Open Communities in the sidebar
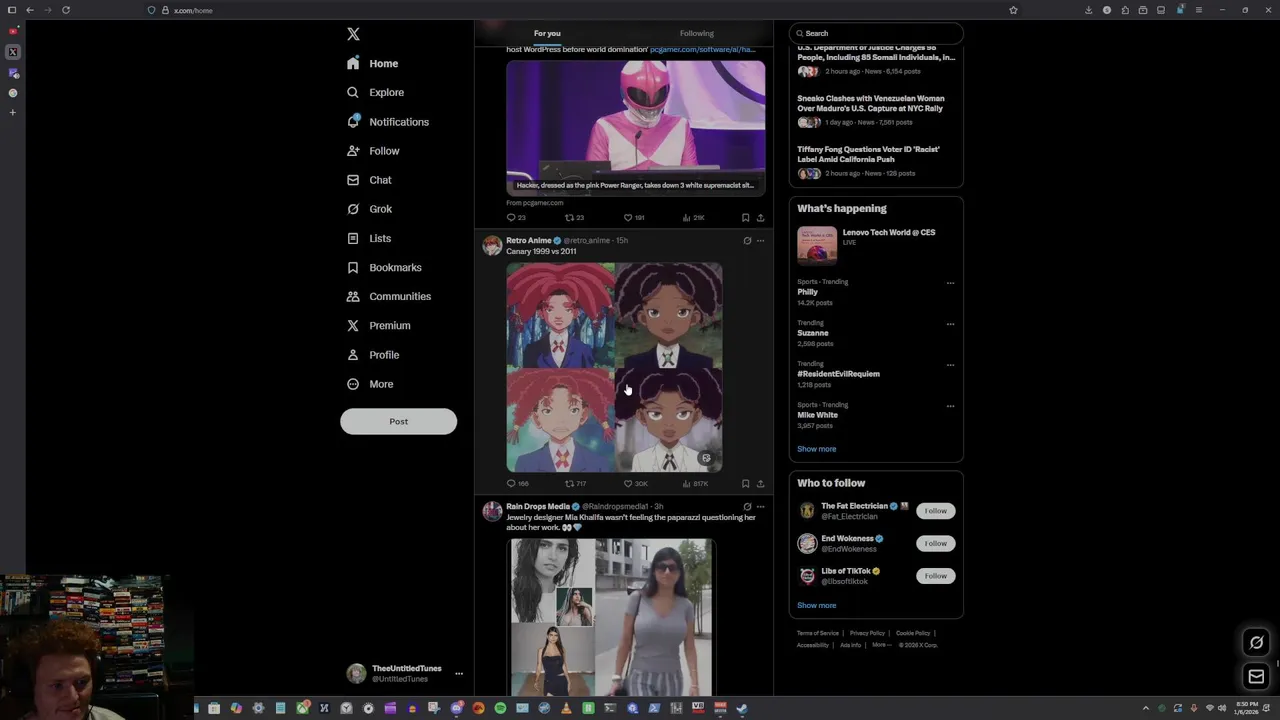This screenshot has height=720, width=1280. (x=388, y=296)
